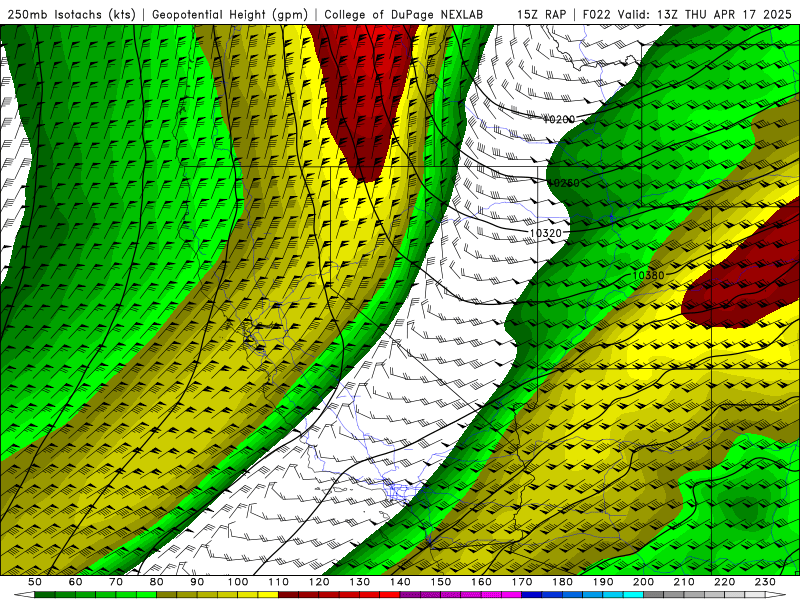Click the bright yellow swatch just left of 110
The image size is (800, 600).
tap(268, 595)
